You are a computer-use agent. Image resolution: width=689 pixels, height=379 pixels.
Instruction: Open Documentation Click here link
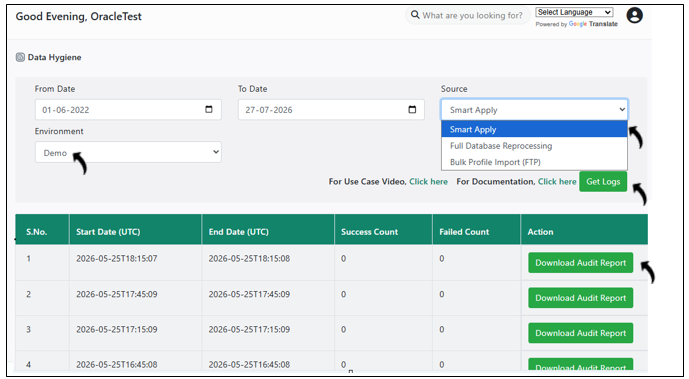[557, 181]
